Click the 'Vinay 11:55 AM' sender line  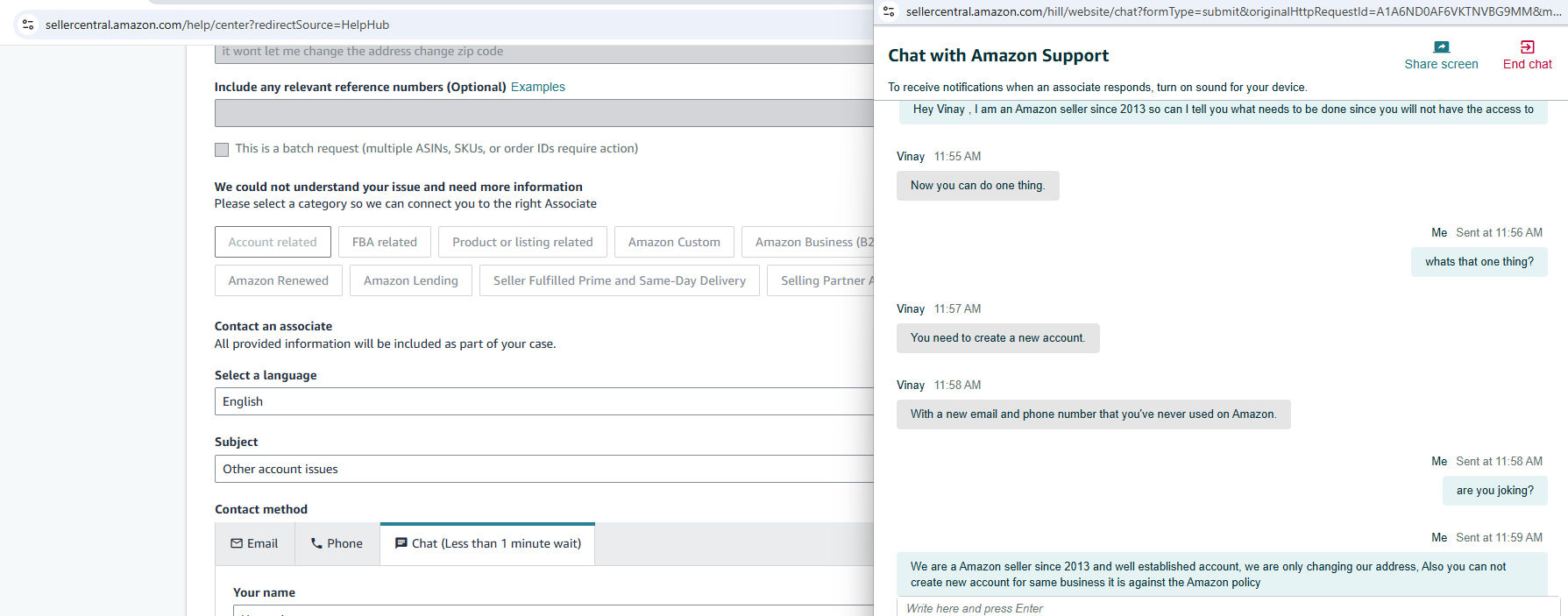939,156
